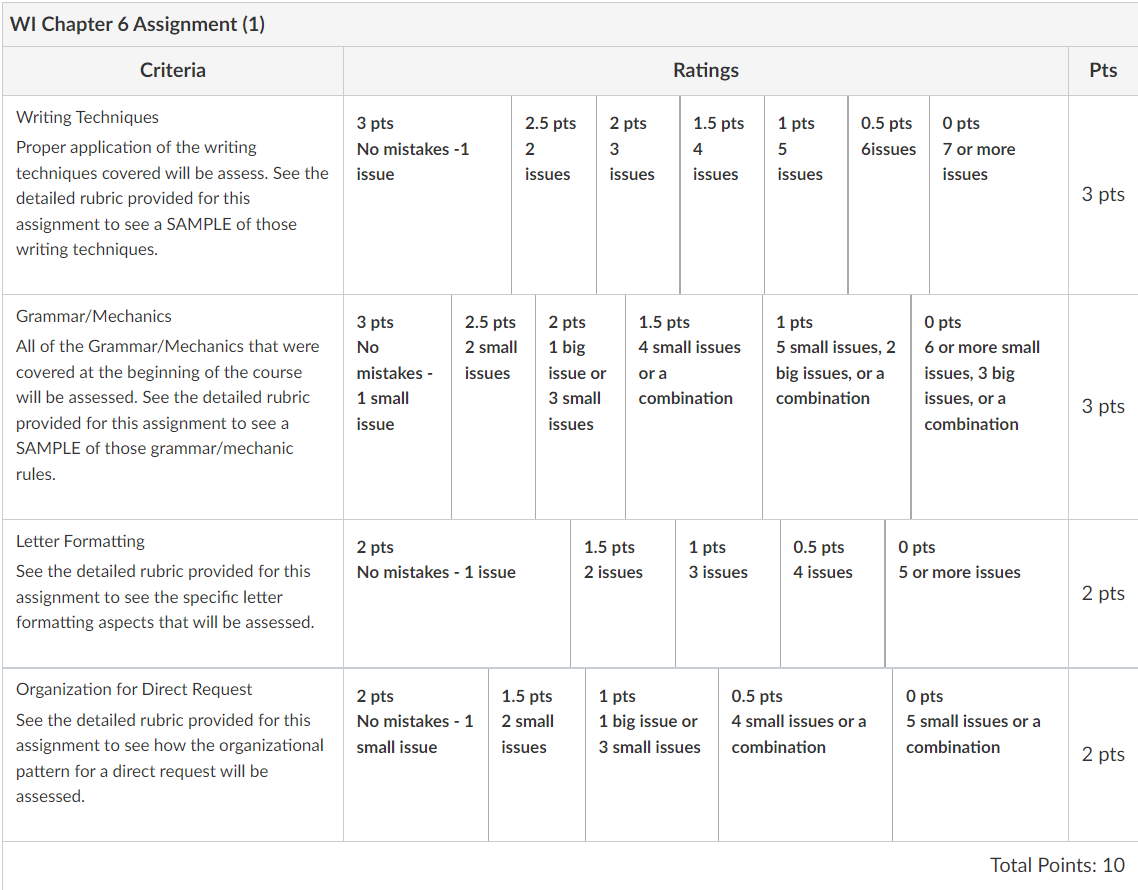The height and width of the screenshot is (890, 1138).
Task: Select Grammar/Mechanics '0 pts 6 or more small issues' rating
Action: pos(990,407)
